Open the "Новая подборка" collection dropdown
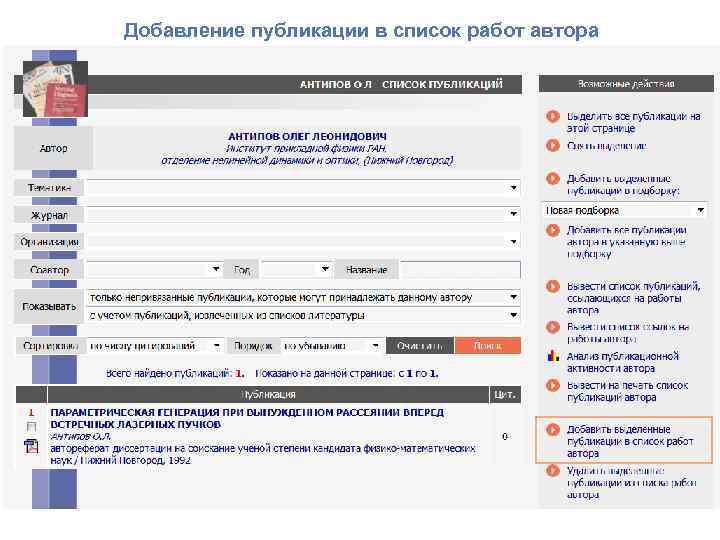This screenshot has width=720, height=540. pos(624,210)
